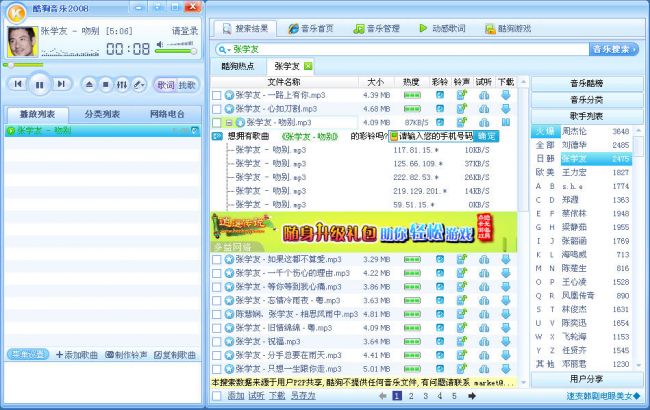Image resolution: width=650 pixels, height=410 pixels.
Task: Check the box for 一千个伤心的理由.mp3
Action: point(216,273)
